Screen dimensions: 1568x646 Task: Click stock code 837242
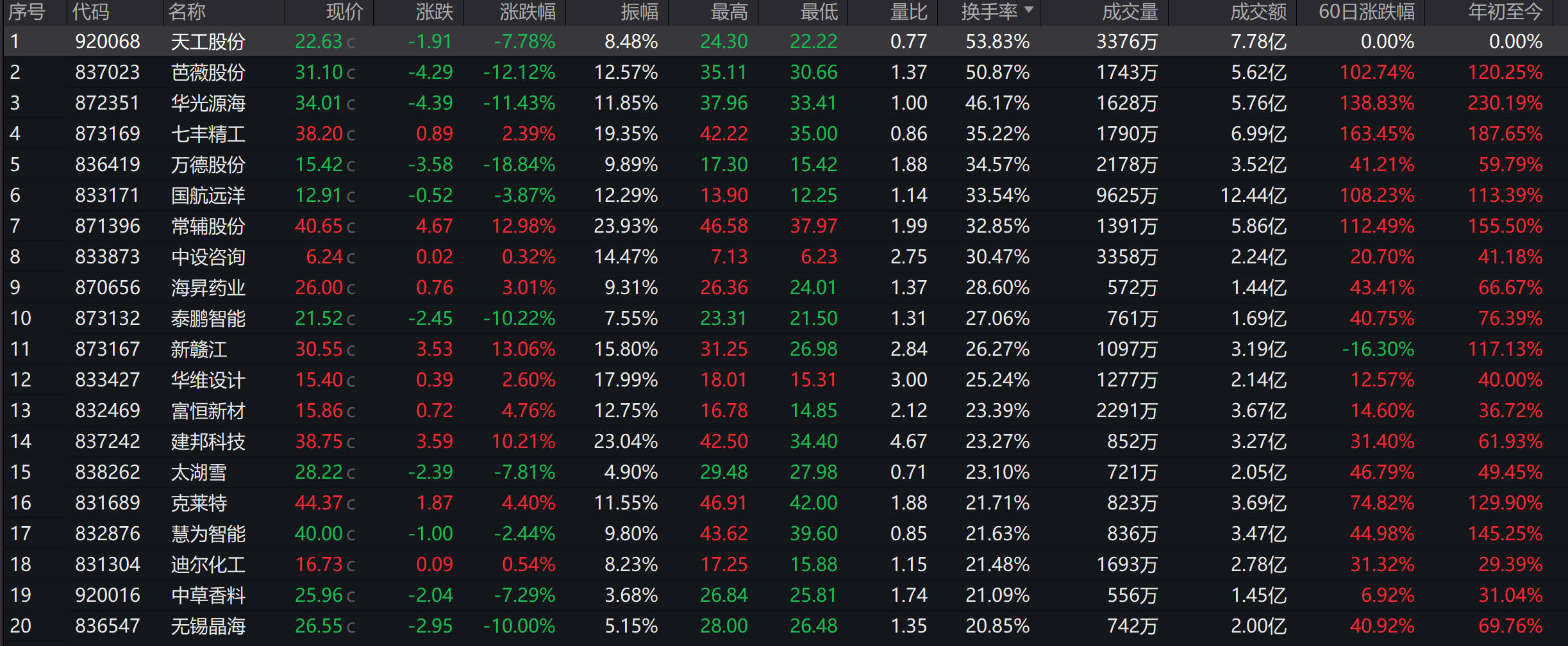pos(107,442)
